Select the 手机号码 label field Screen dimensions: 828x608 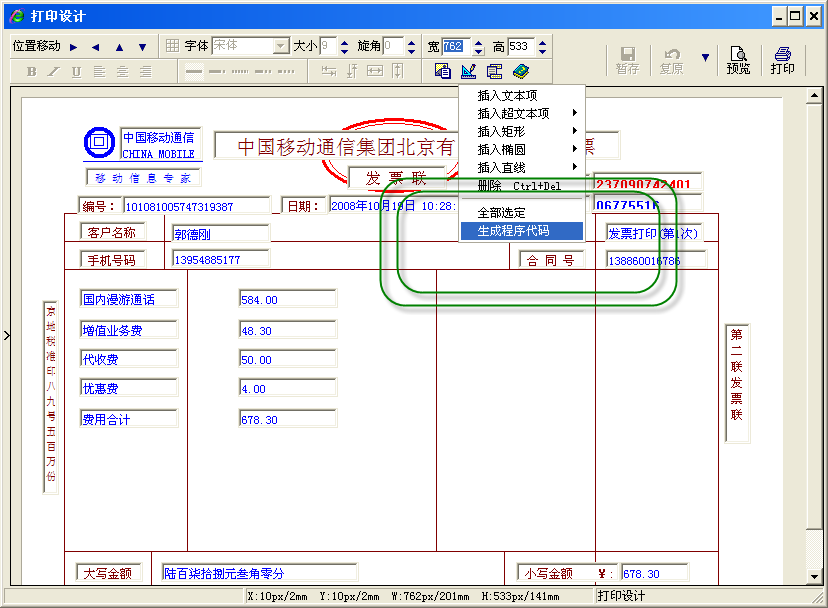point(112,260)
